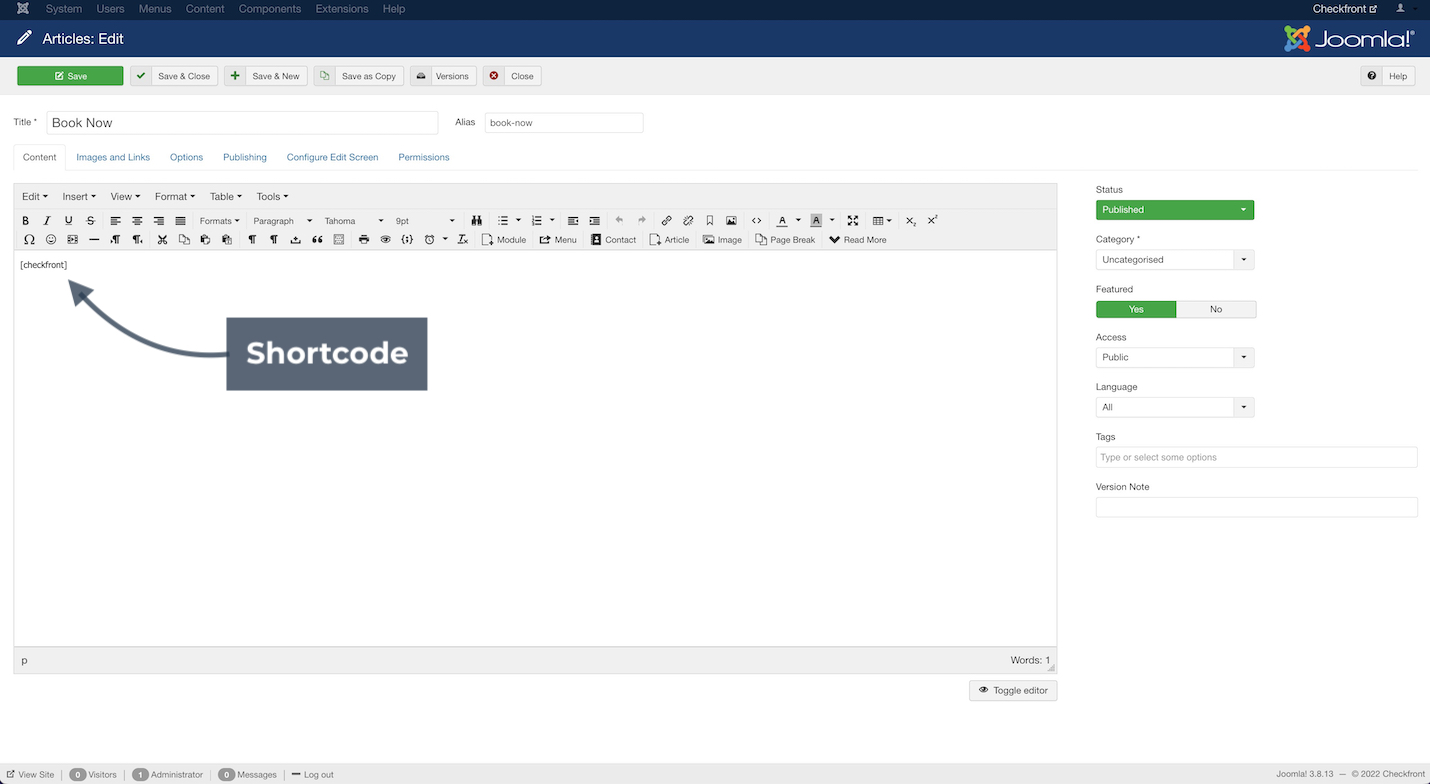Screen dimensions: 1430x784
Task: Open the Access Public dropdown
Action: (x=1175, y=357)
